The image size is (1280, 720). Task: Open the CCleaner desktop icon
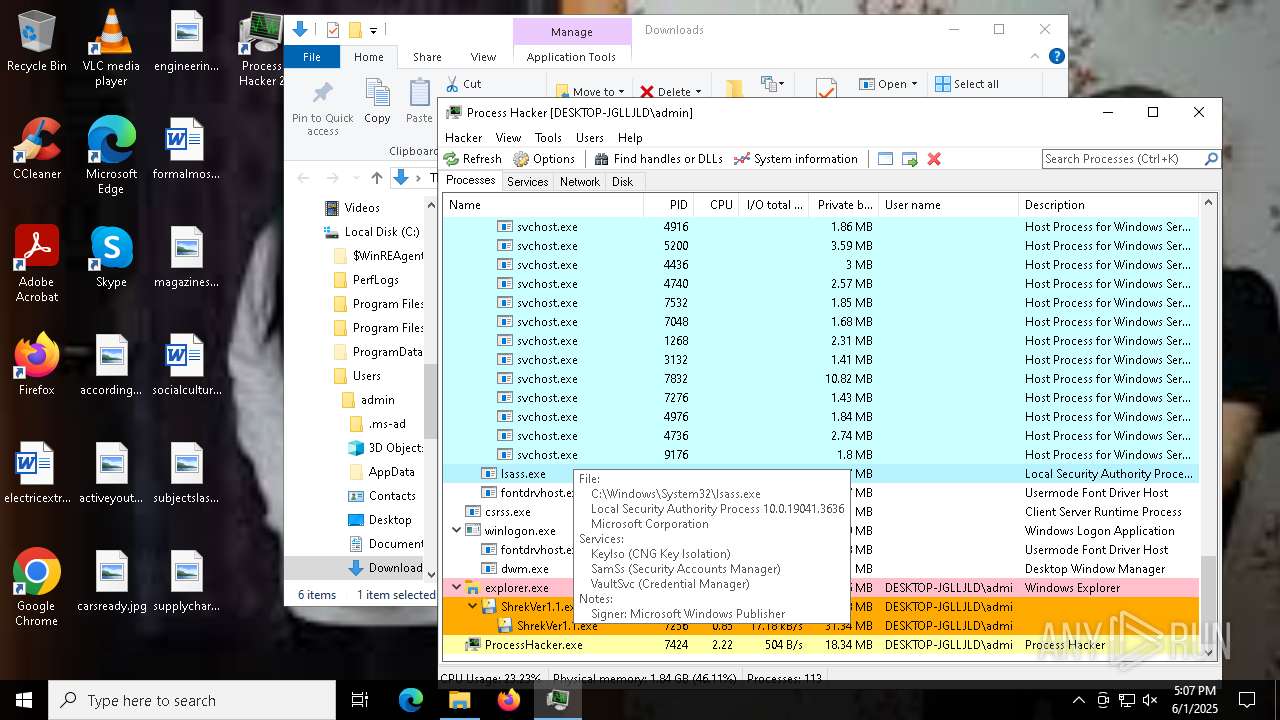pos(36,148)
